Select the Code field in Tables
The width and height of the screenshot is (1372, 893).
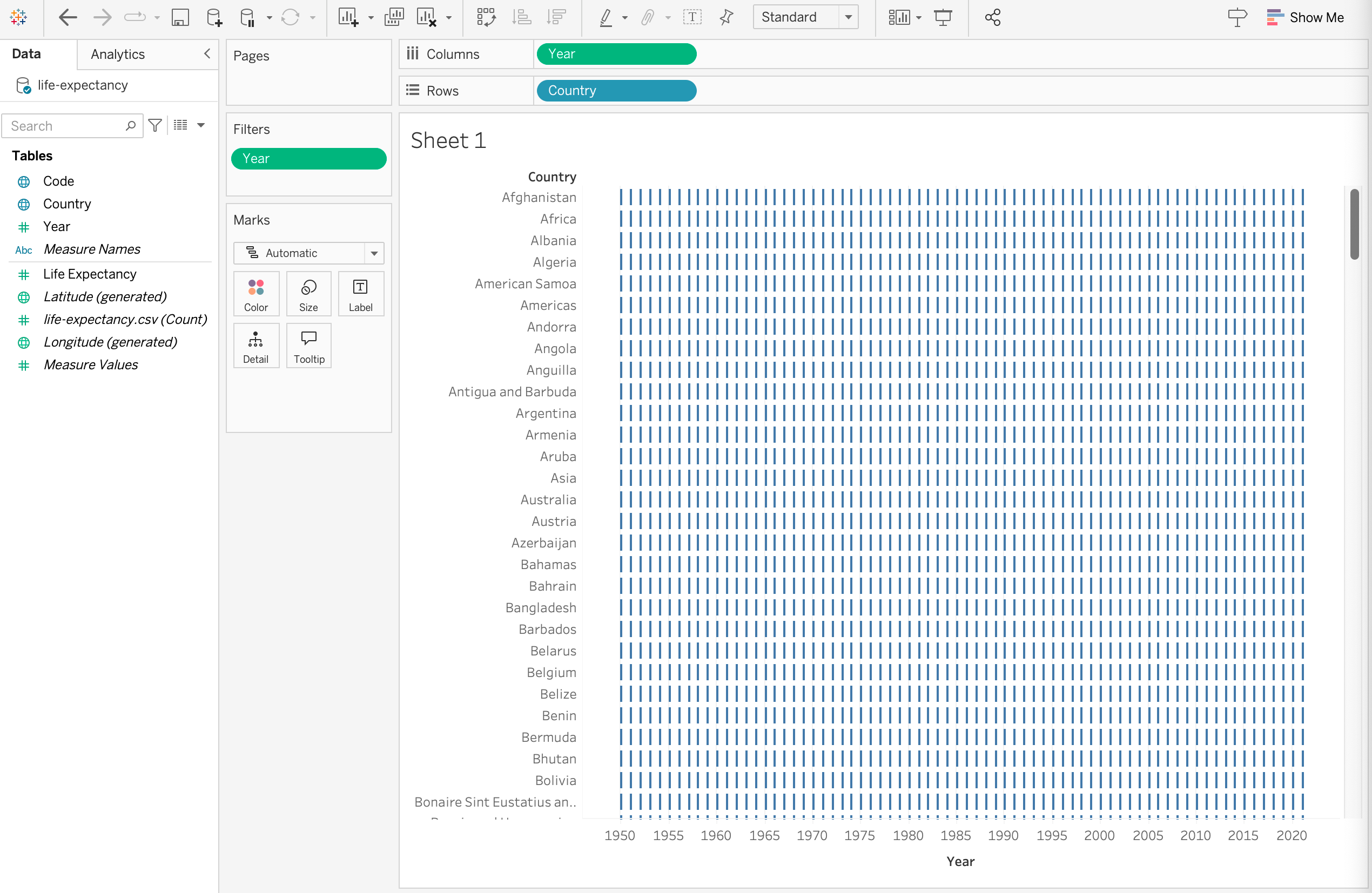(x=58, y=181)
